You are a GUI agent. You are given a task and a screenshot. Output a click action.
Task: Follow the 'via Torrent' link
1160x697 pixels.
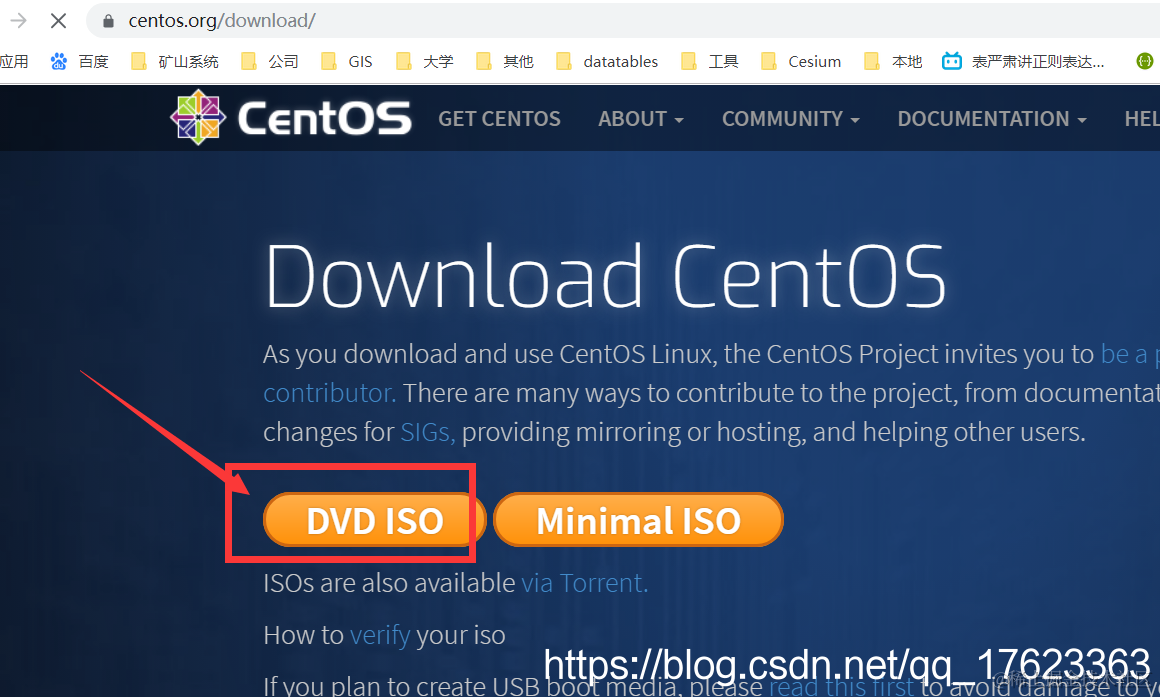[x=584, y=583]
